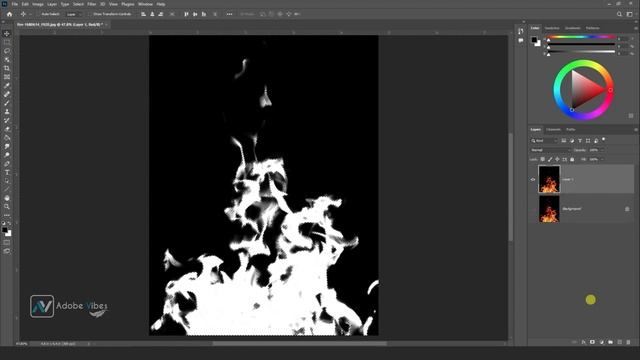Viewport: 640px width, 360px height.
Task: Select the Gradient tool
Action: (7, 138)
